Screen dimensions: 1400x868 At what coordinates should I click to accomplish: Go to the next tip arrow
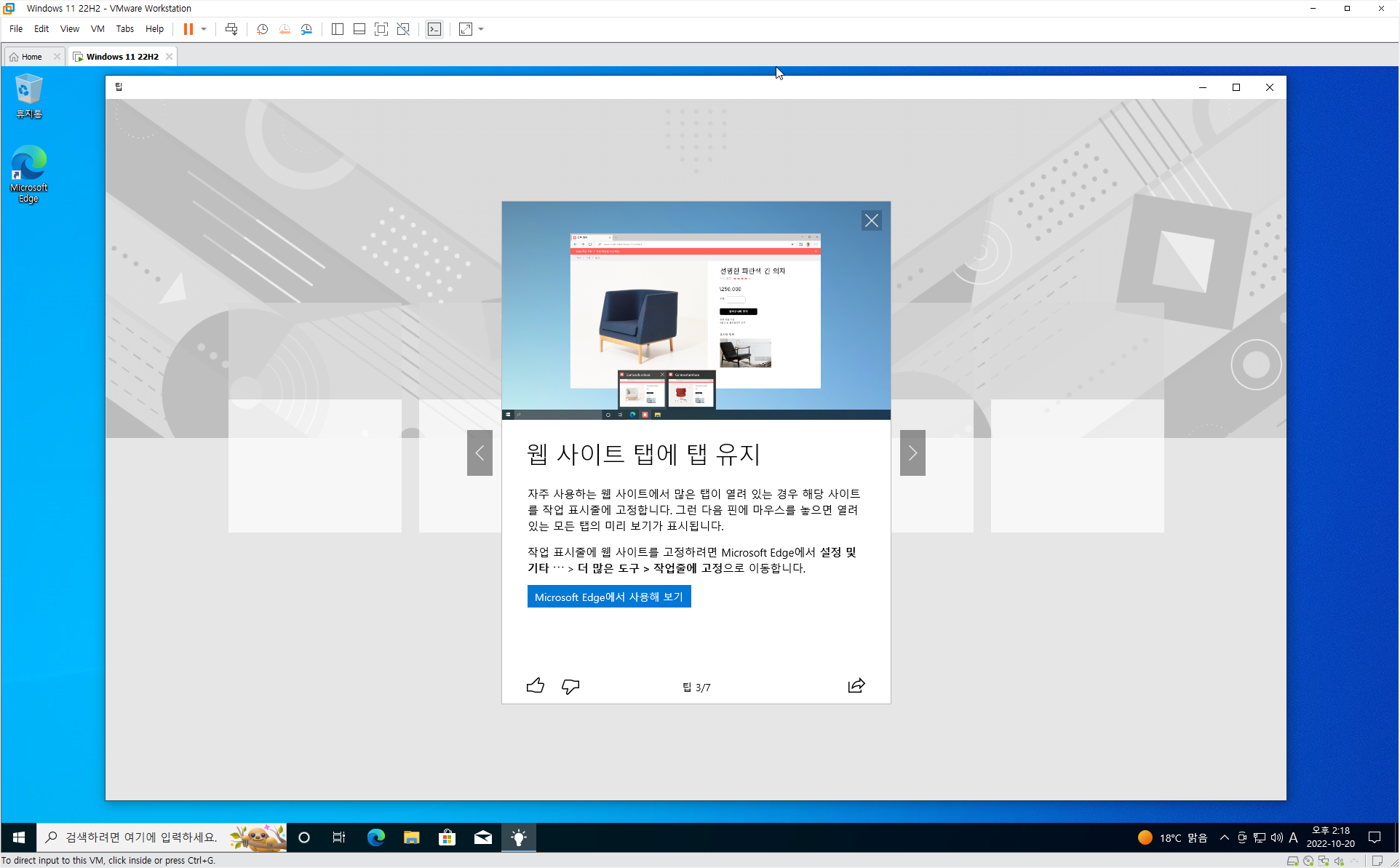pyautogui.click(x=912, y=453)
